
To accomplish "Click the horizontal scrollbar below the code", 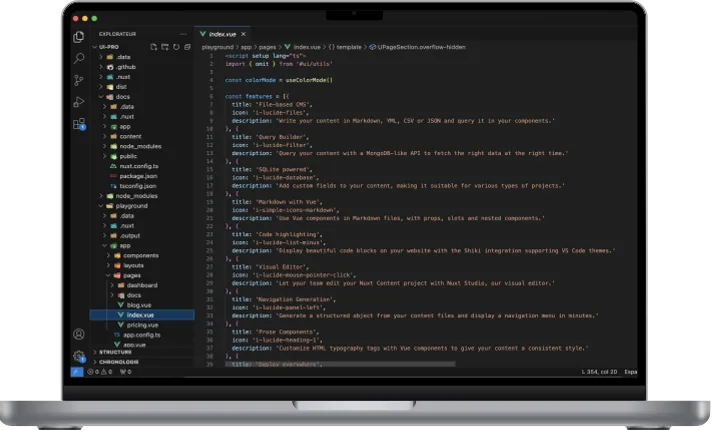I will point(340,364).
